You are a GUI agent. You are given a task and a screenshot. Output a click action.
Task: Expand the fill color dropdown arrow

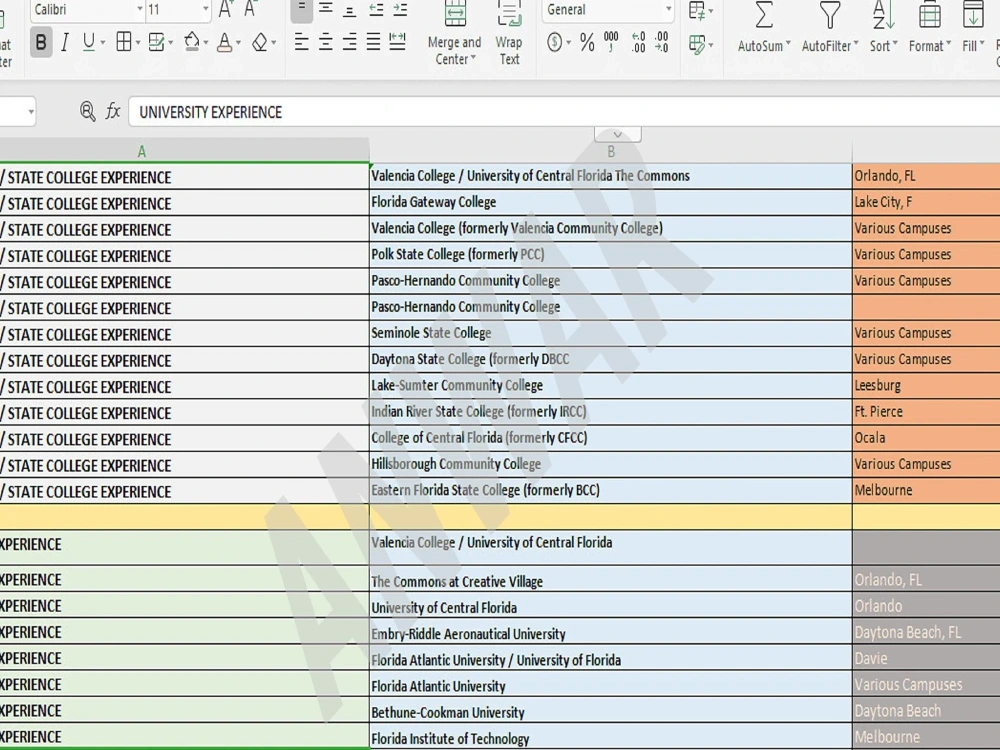click(205, 43)
